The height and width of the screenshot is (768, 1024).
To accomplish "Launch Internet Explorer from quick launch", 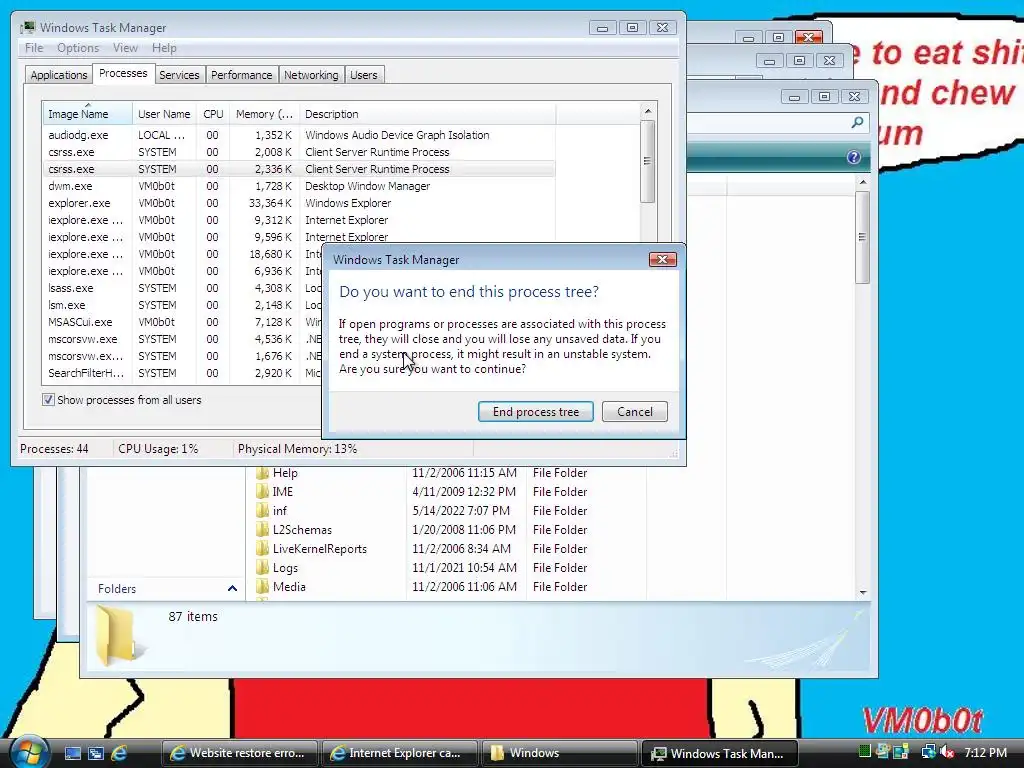I will click(x=119, y=753).
